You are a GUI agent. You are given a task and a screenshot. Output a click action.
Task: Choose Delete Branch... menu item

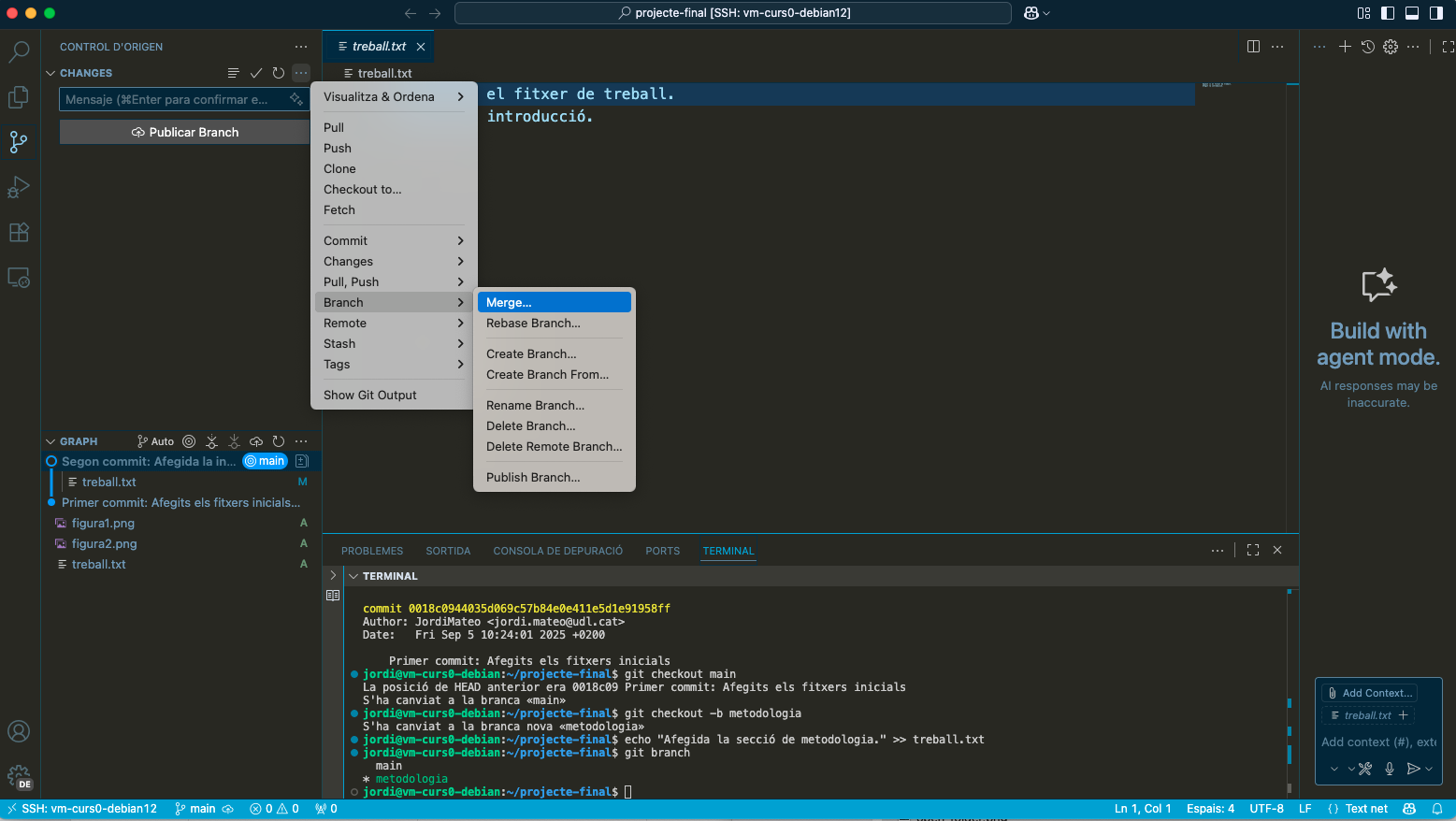tap(555, 425)
